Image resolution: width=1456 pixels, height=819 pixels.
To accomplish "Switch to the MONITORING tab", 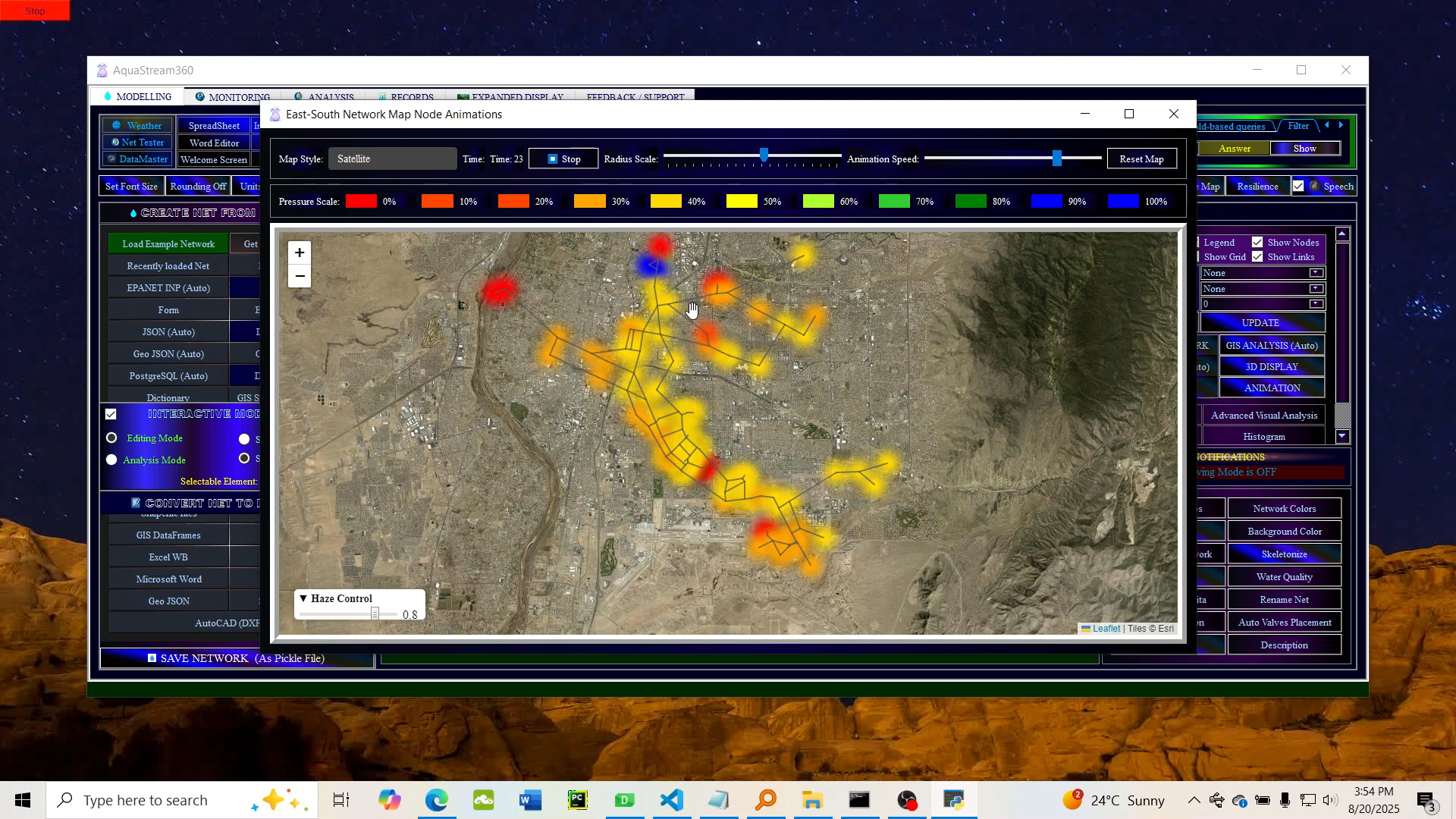I will 232,97.
